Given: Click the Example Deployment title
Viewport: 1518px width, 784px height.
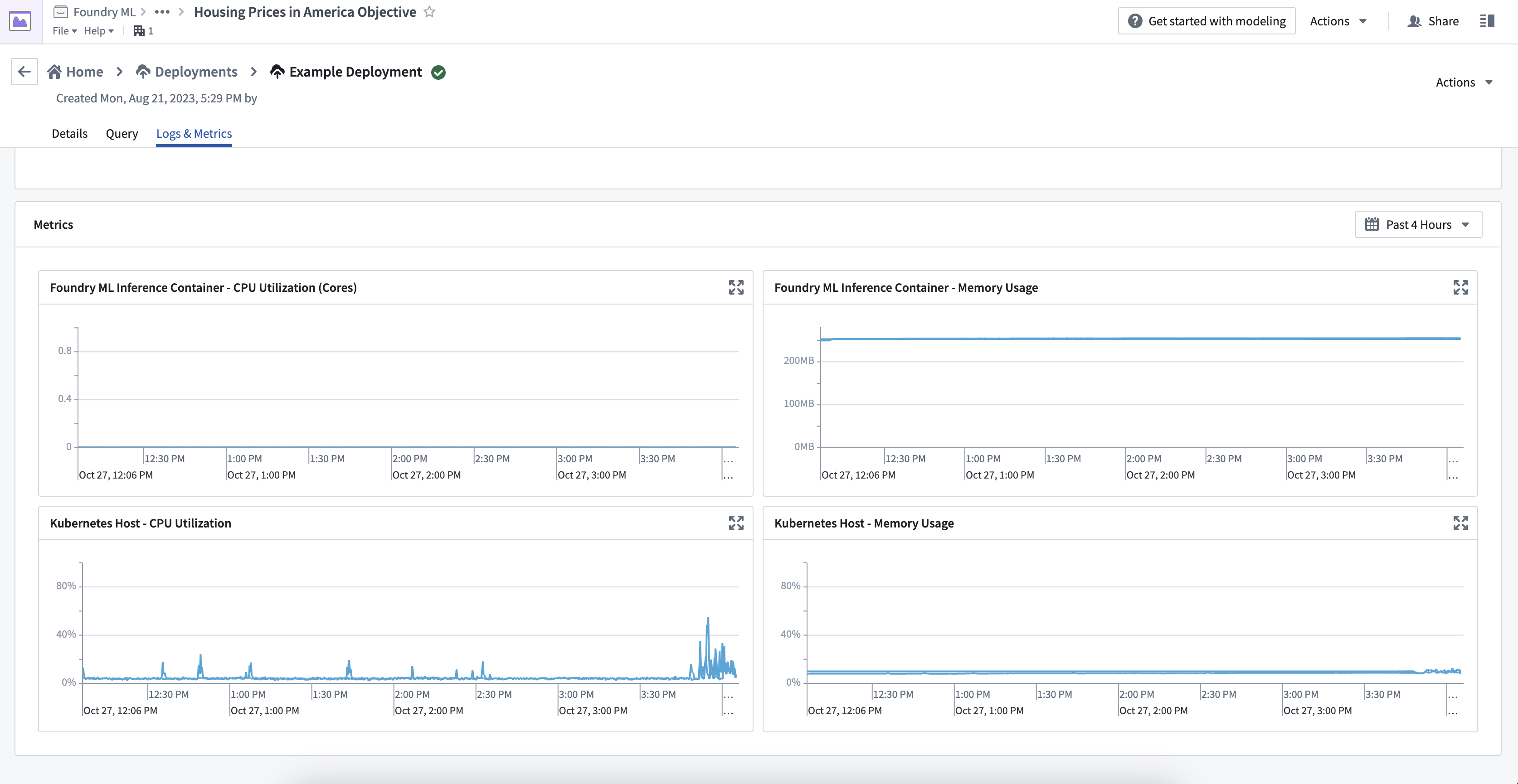Looking at the screenshot, I should (x=355, y=72).
